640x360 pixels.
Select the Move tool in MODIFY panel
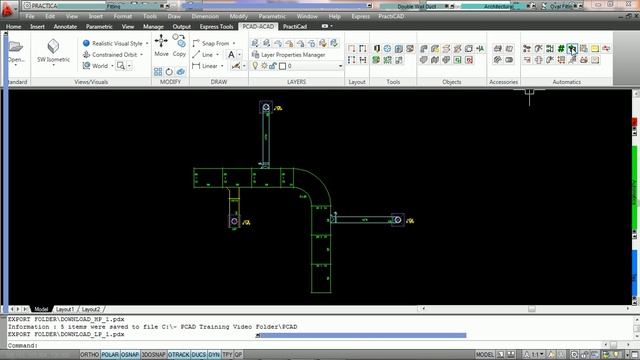pyautogui.click(x=161, y=45)
